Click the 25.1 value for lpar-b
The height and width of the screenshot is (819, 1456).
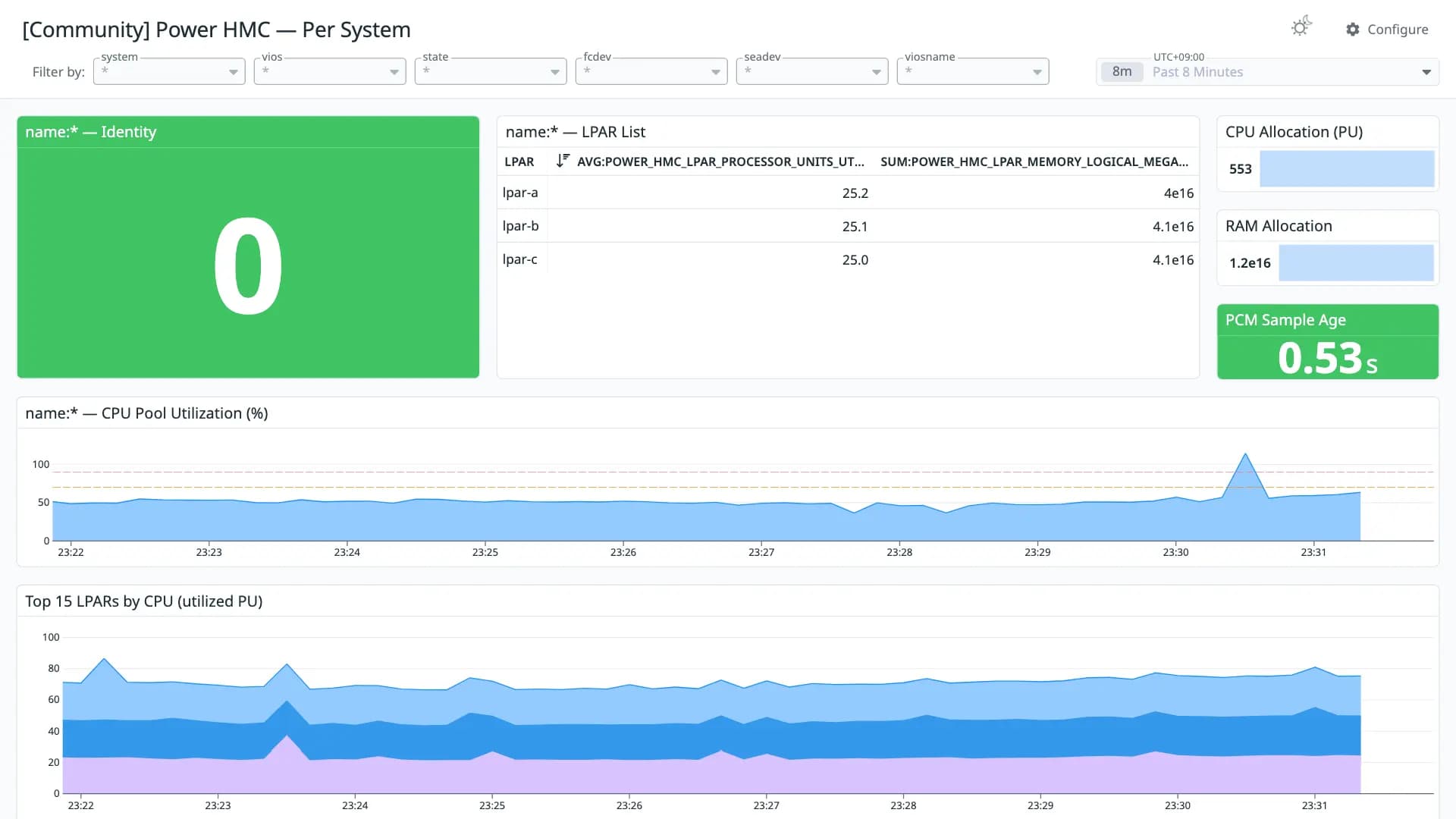pos(855,227)
